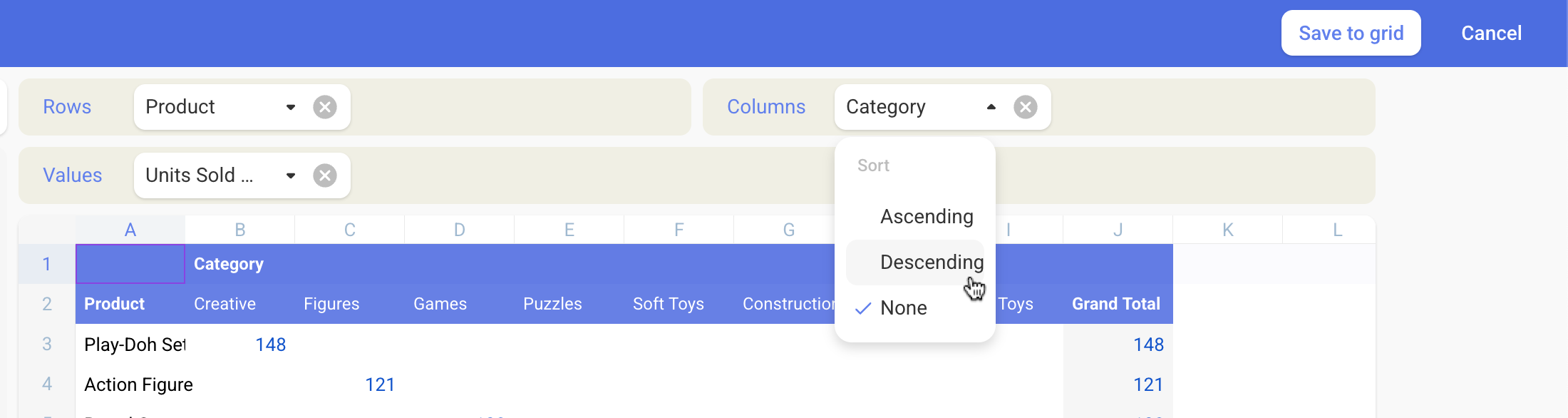Select the empty cell A1

coord(130,264)
